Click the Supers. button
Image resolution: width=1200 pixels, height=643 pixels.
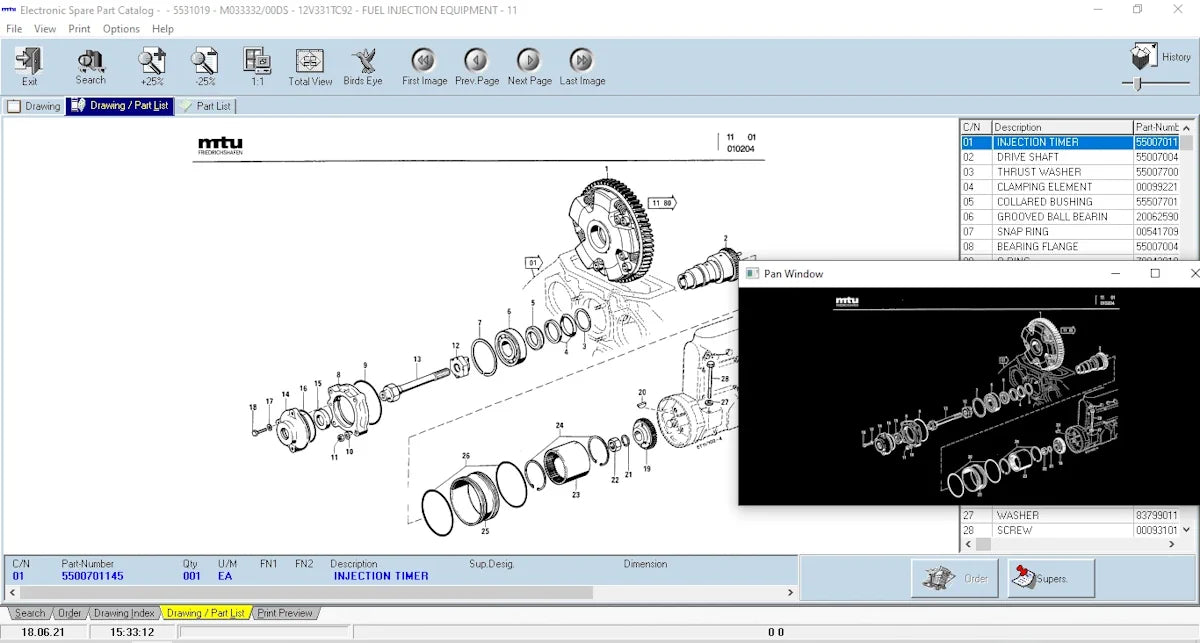1050,578
